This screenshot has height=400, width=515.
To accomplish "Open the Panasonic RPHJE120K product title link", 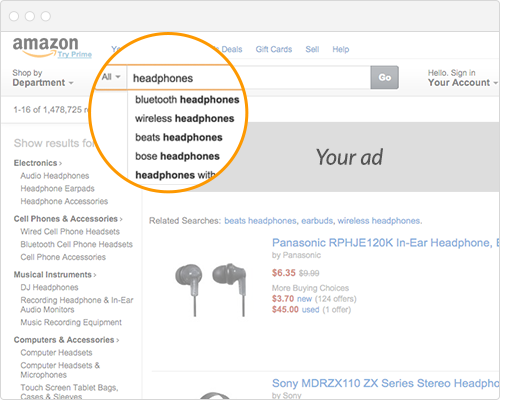I will [x=385, y=243].
